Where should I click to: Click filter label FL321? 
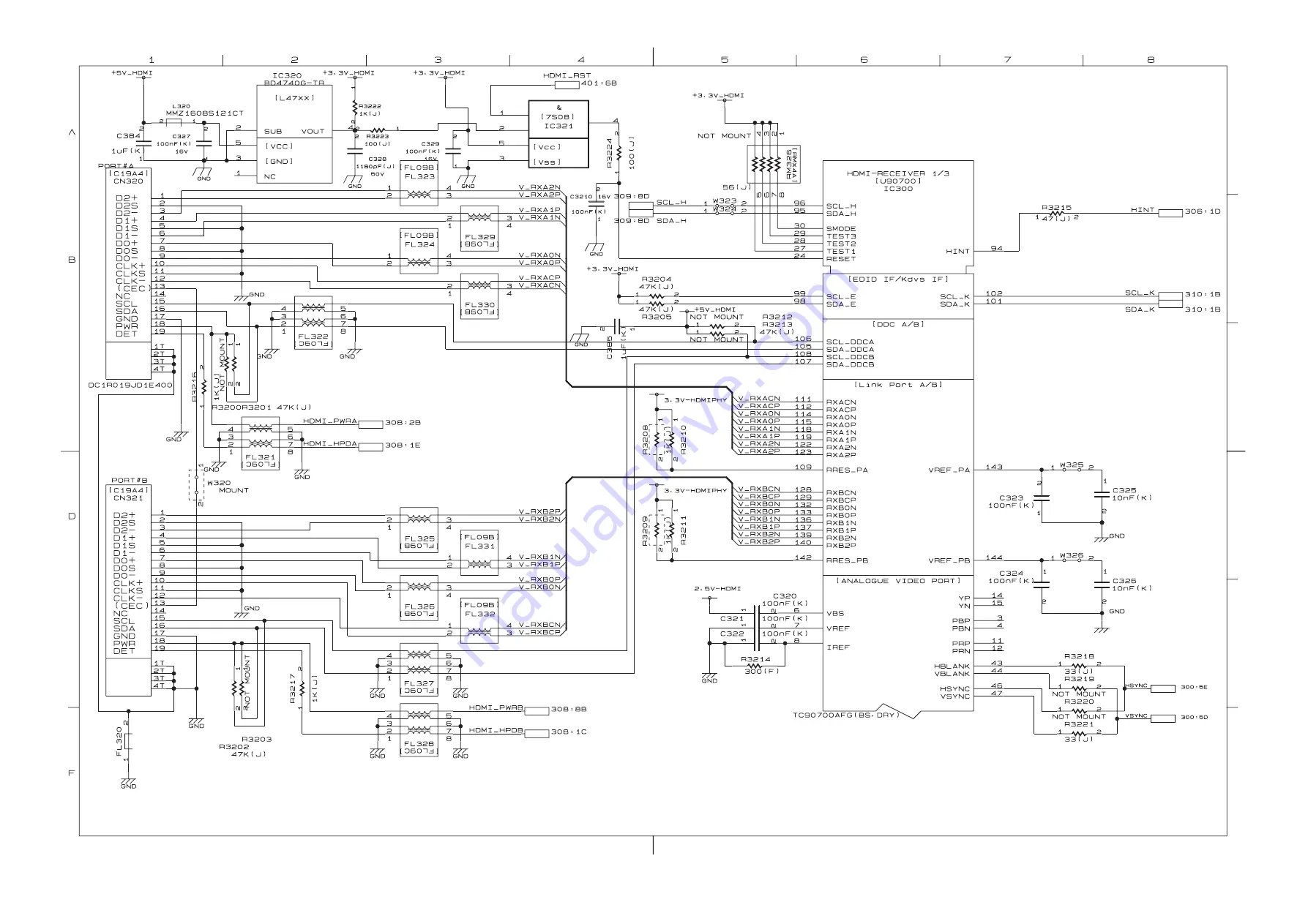pyautogui.click(x=261, y=457)
